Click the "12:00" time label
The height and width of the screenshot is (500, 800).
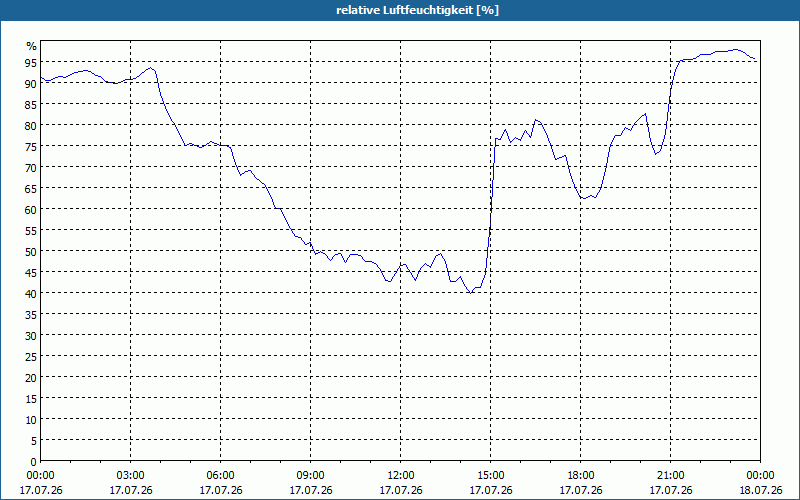click(401, 476)
